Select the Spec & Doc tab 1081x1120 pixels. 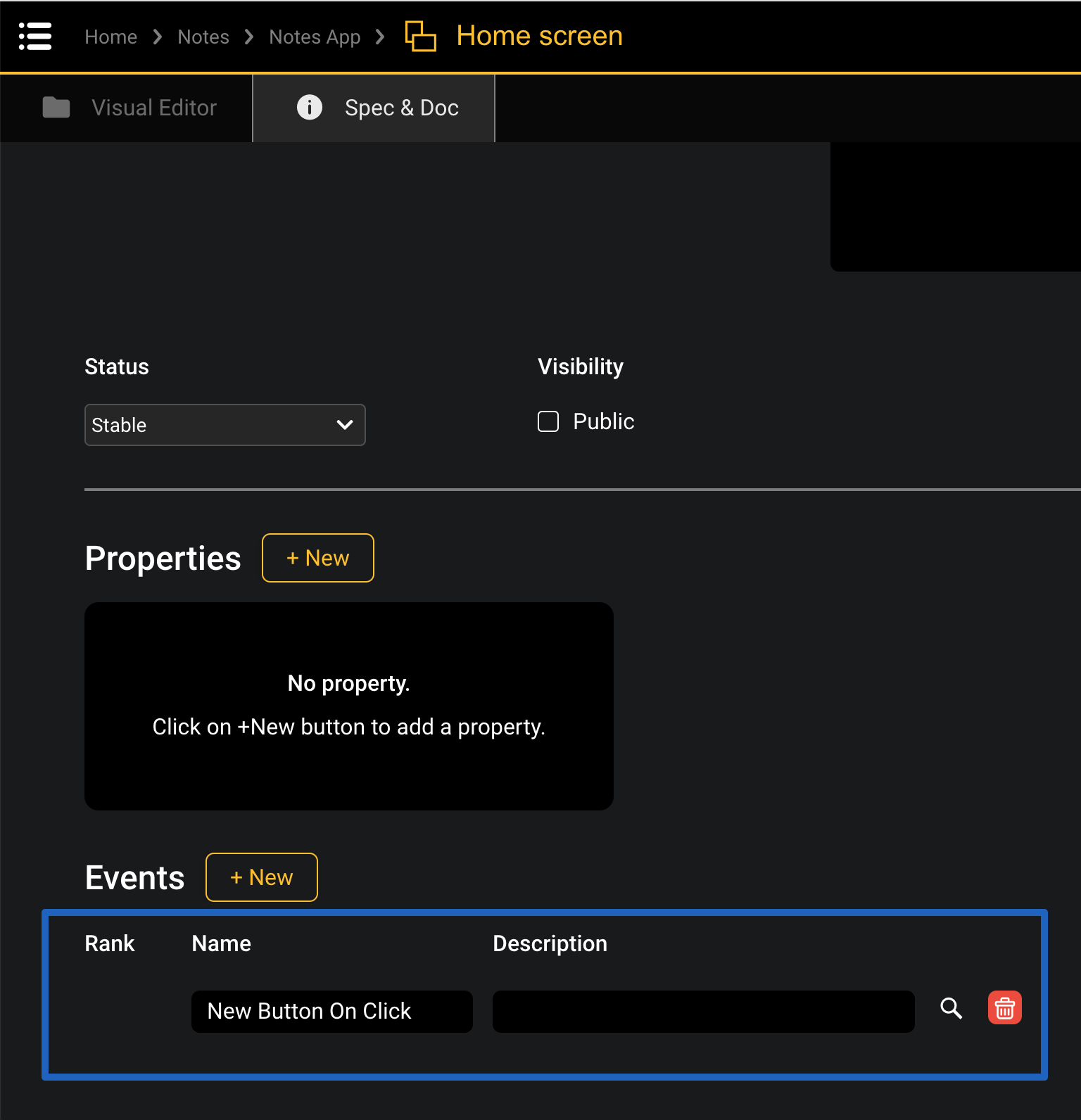401,108
